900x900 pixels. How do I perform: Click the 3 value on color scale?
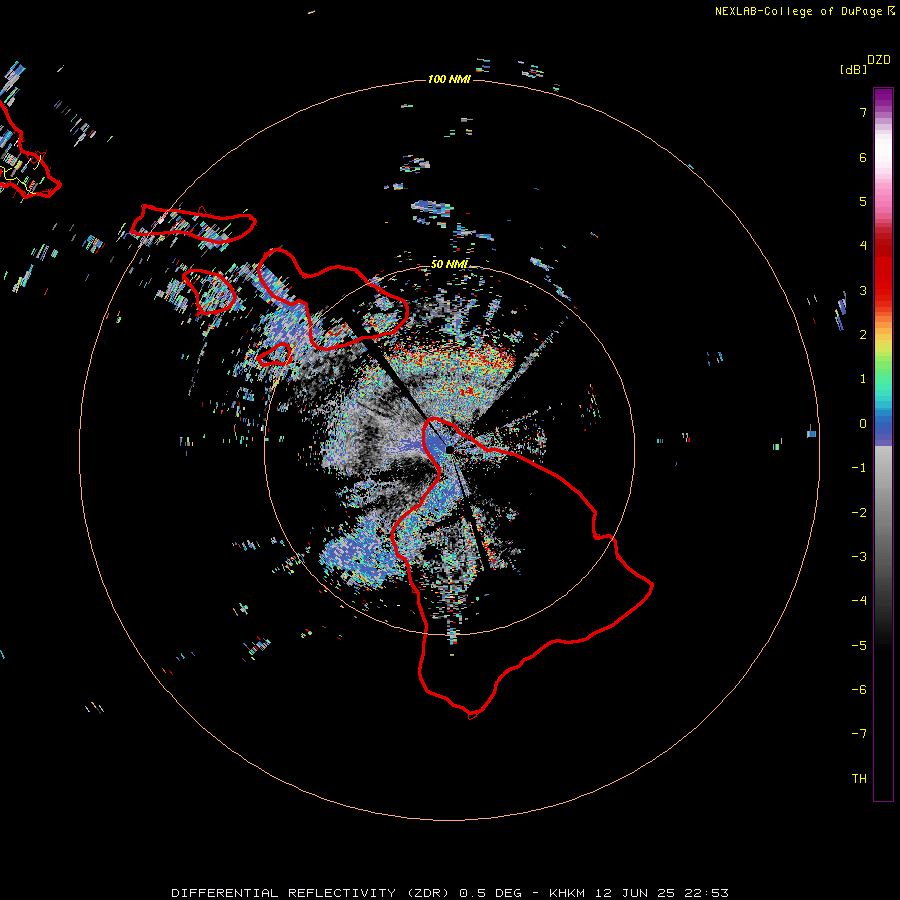click(x=863, y=290)
